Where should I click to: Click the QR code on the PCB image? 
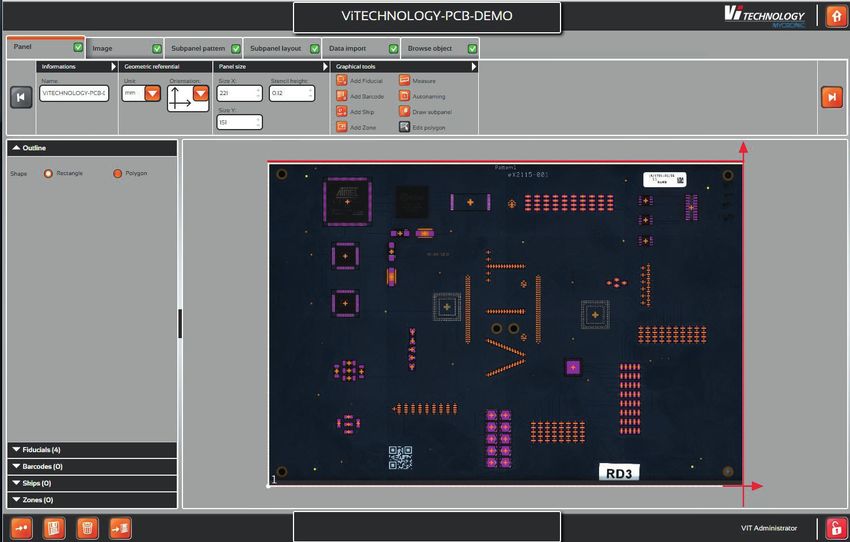pos(400,457)
